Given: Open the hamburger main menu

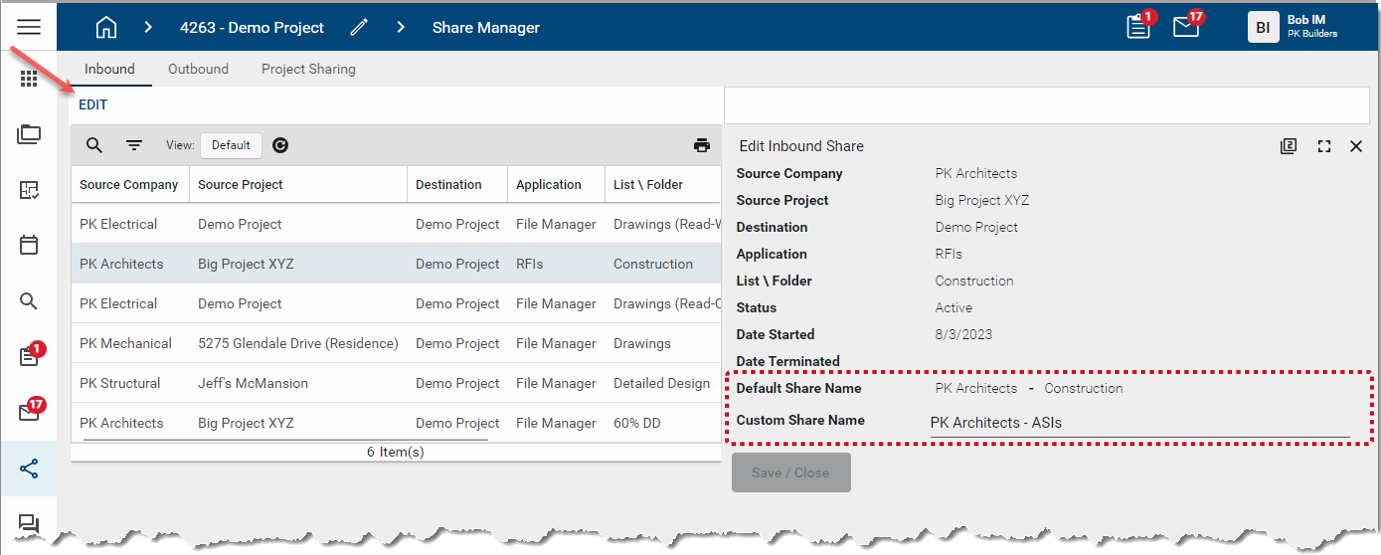Looking at the screenshot, I should [x=28, y=27].
